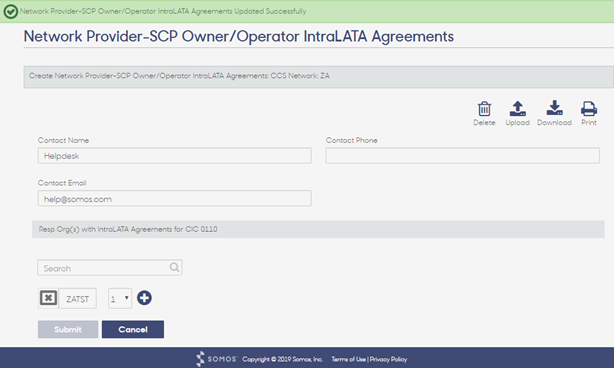The width and height of the screenshot is (614, 368).
Task: Click the Contact Phone field
Action: click(x=462, y=156)
